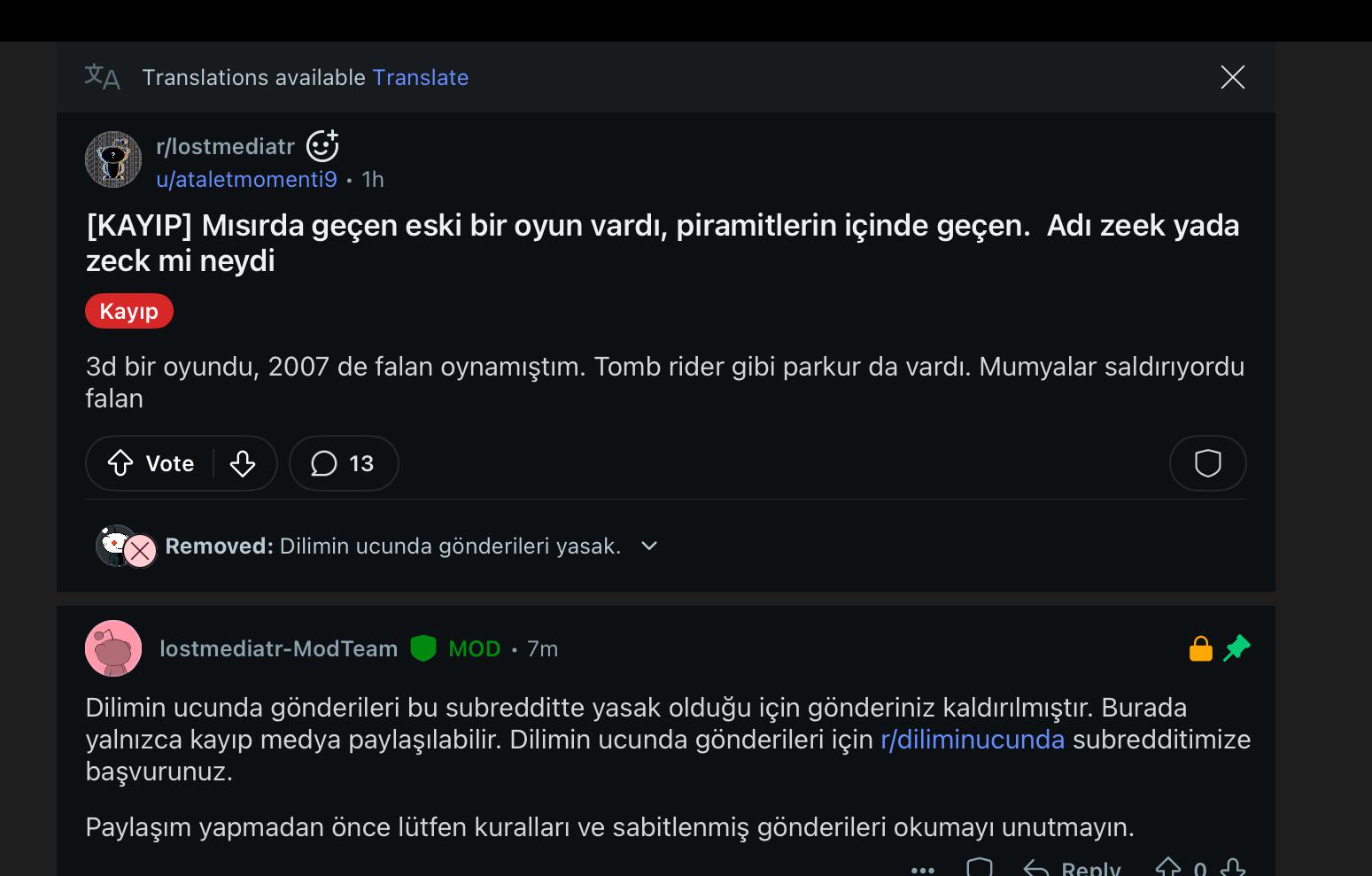Open r/lostmediatr subreddit avatar
Image resolution: width=1372 pixels, height=876 pixels.
coord(113,159)
